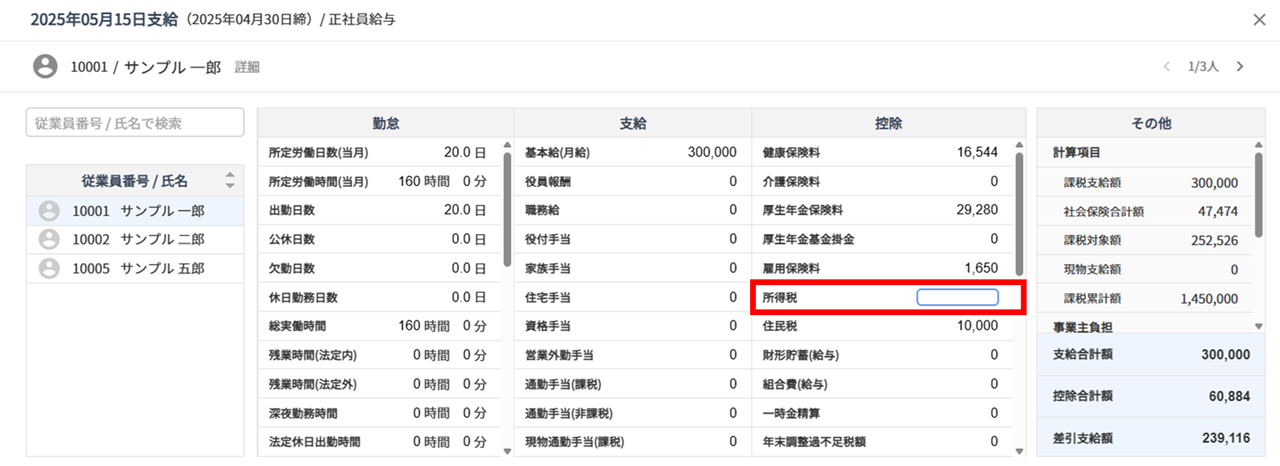
Task: Select employee 10001 サンプル 一郎 in list
Action: coord(135,211)
